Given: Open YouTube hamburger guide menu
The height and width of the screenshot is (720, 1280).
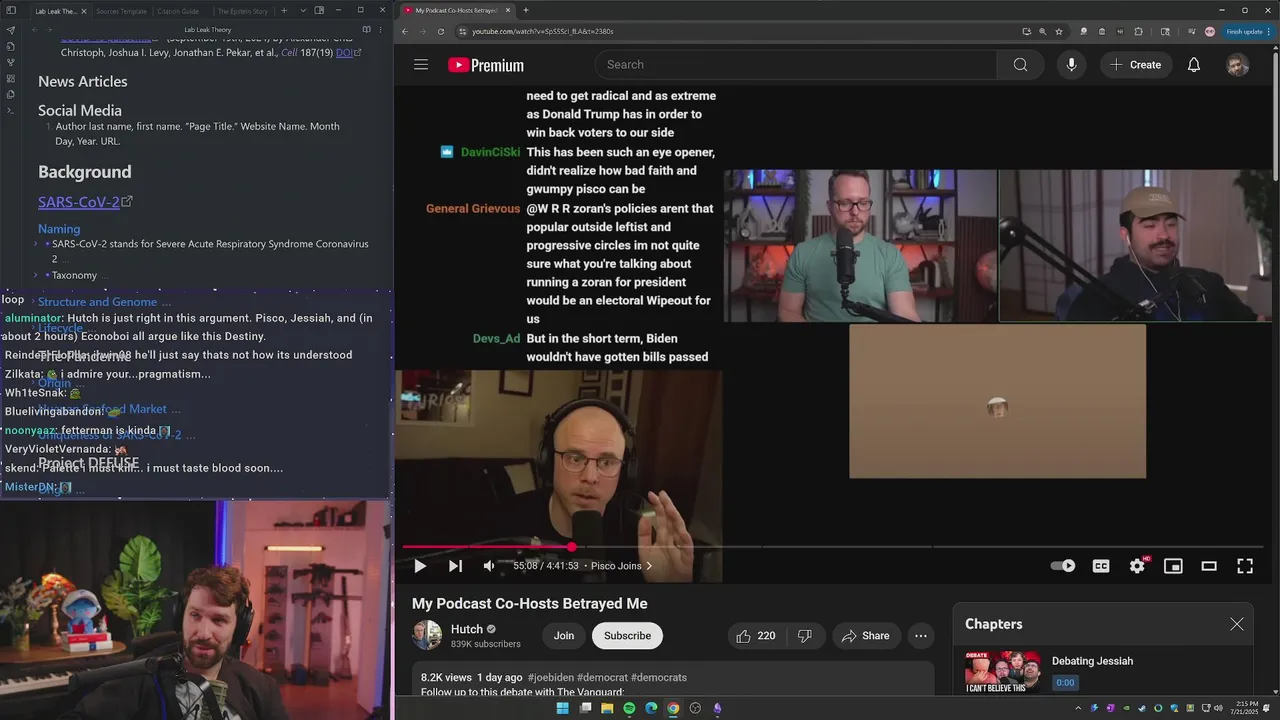Looking at the screenshot, I should click(x=421, y=65).
